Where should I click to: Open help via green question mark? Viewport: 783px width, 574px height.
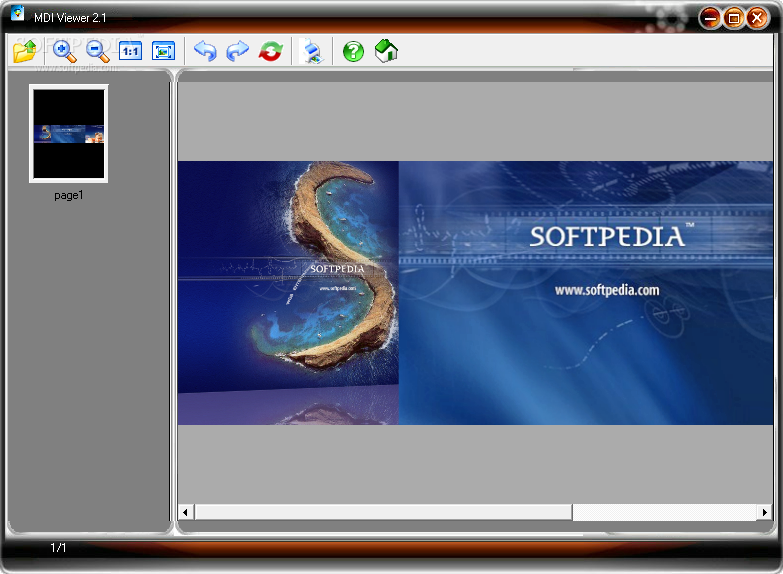(x=353, y=51)
